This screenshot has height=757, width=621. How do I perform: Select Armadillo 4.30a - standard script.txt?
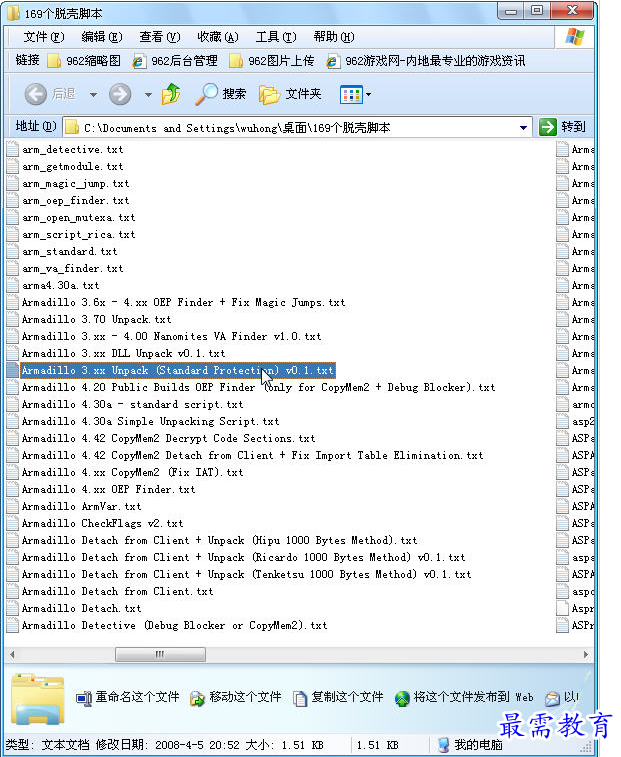[132, 405]
